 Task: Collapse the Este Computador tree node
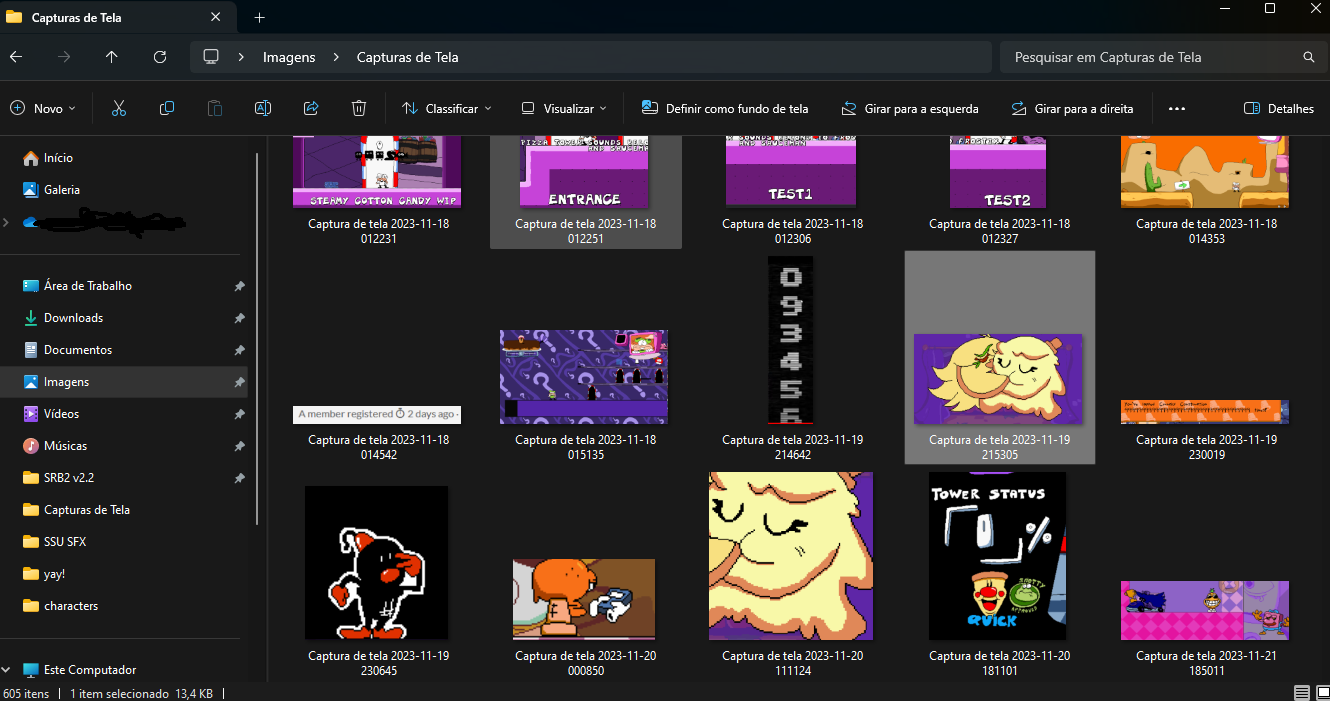coord(6,670)
